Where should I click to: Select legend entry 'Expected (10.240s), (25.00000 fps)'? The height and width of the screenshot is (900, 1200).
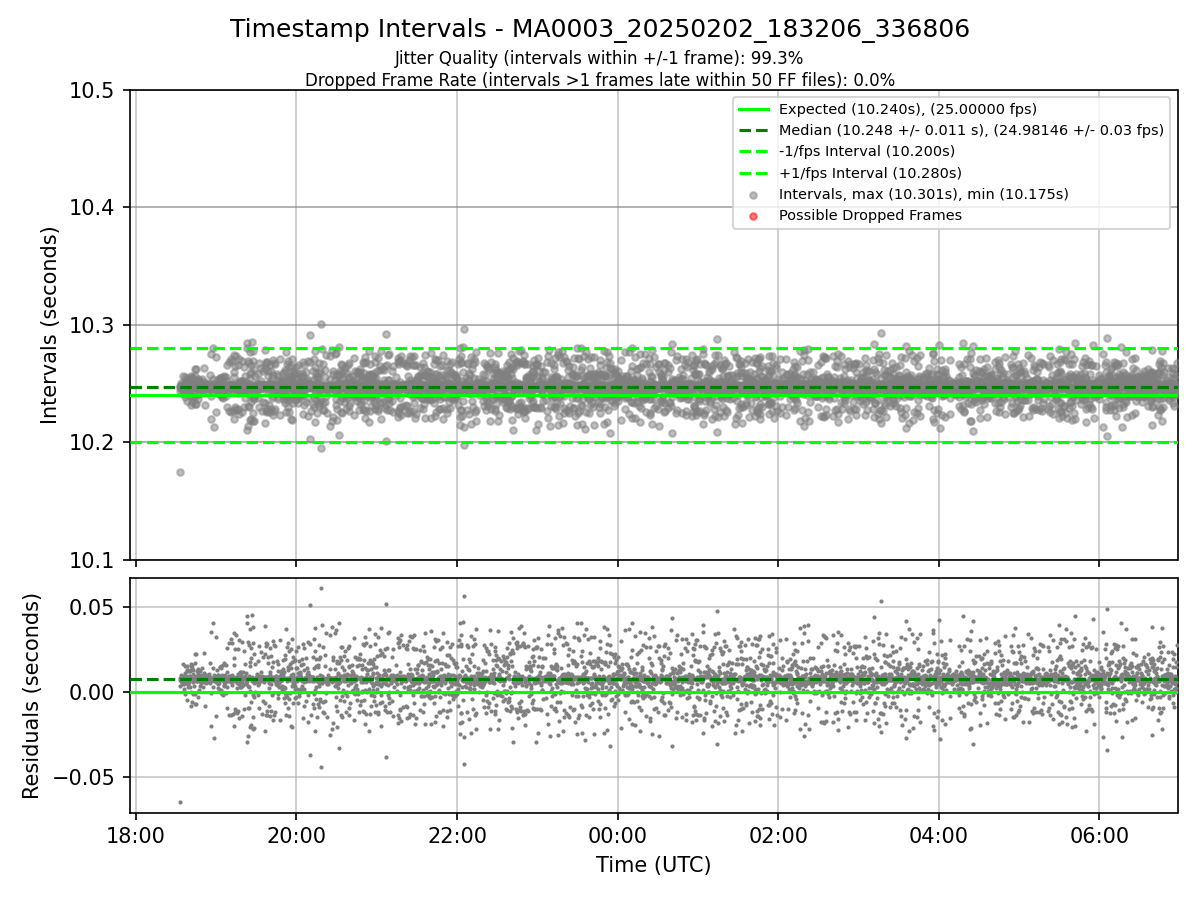pos(908,109)
